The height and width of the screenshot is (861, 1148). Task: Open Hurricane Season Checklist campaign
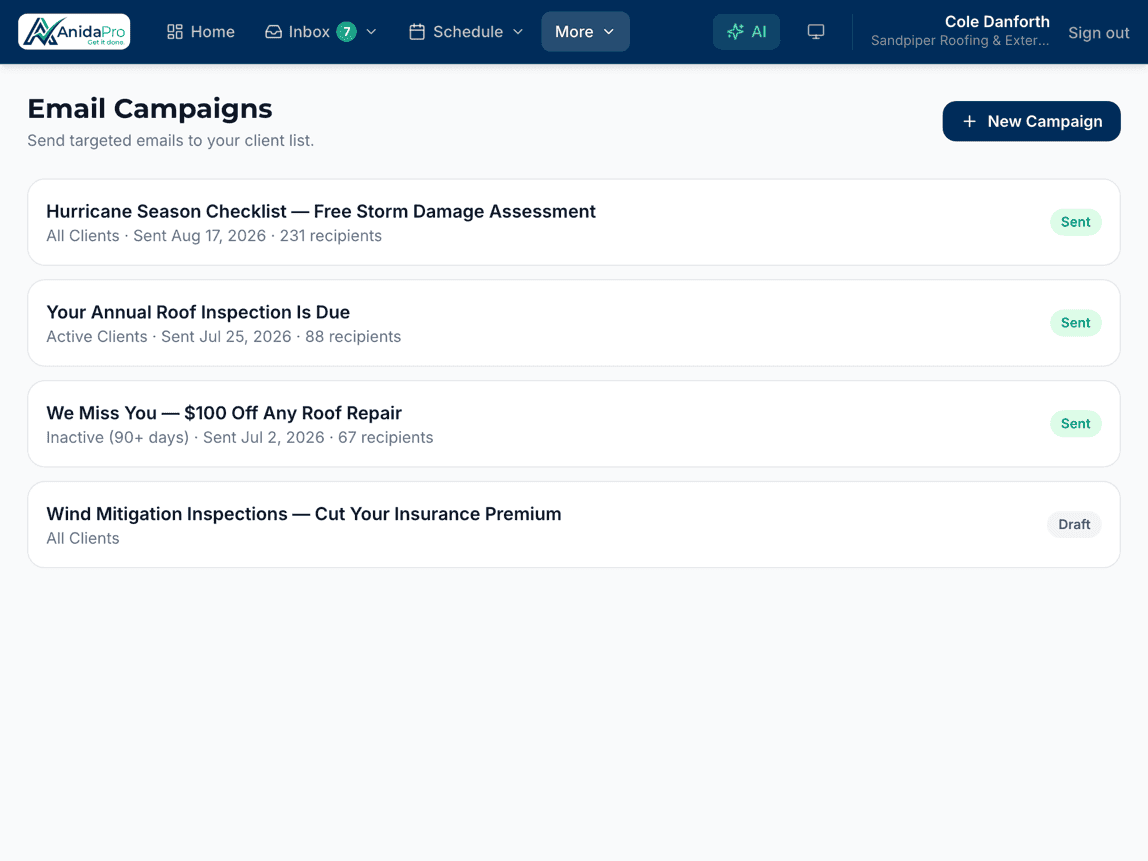(573, 222)
